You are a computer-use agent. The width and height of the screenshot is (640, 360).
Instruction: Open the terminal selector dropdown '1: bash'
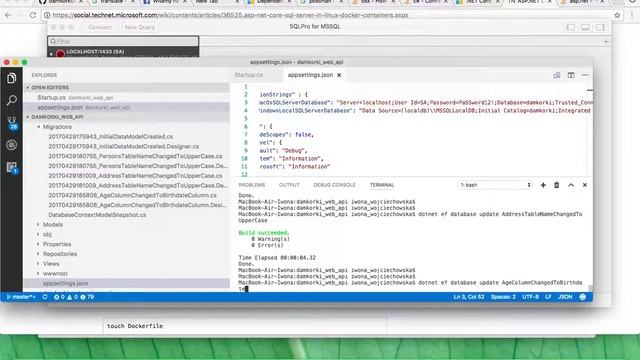pos(495,185)
